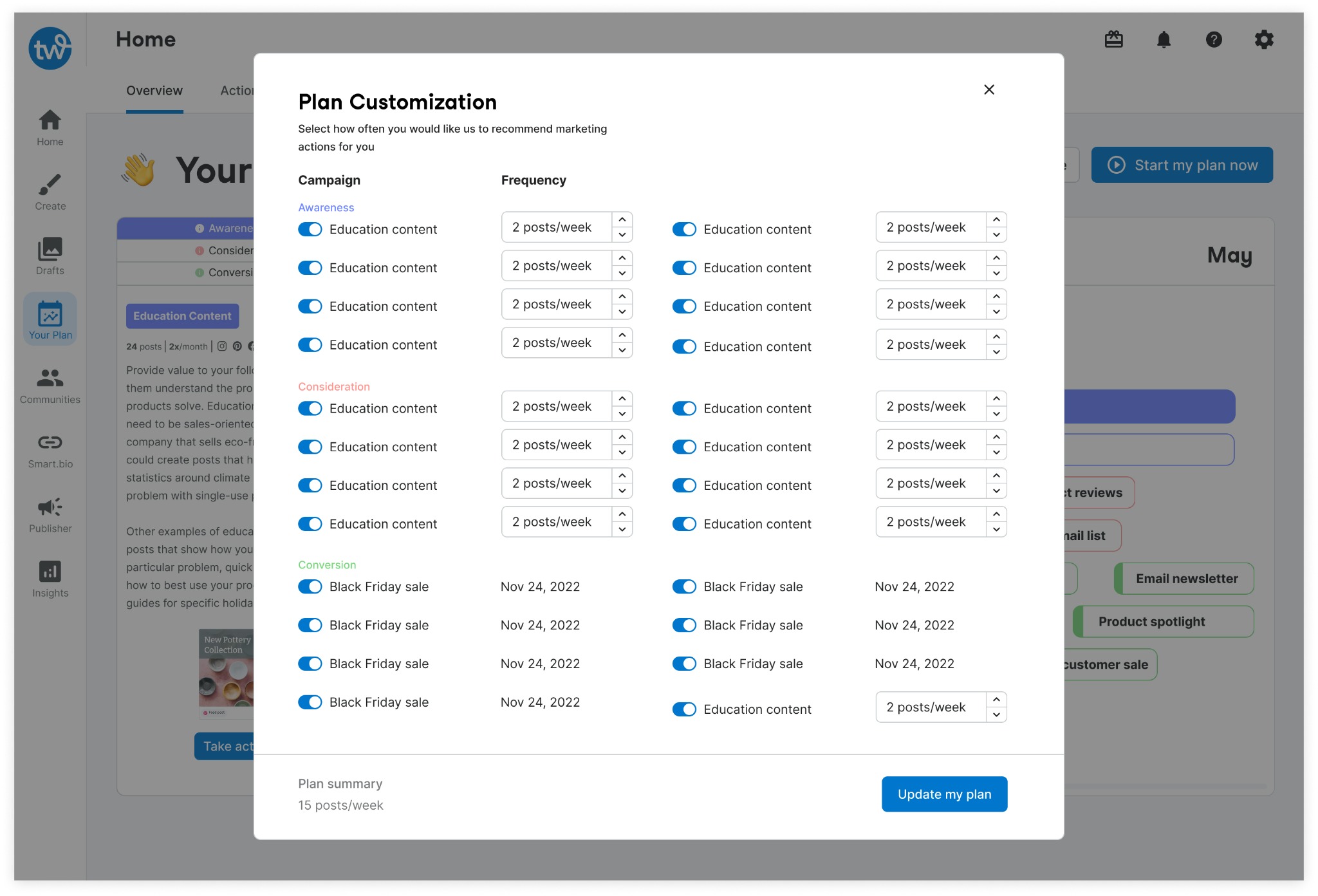Toggle fourth Awareness Education content, left column
The height and width of the screenshot is (896, 1318).
click(310, 345)
